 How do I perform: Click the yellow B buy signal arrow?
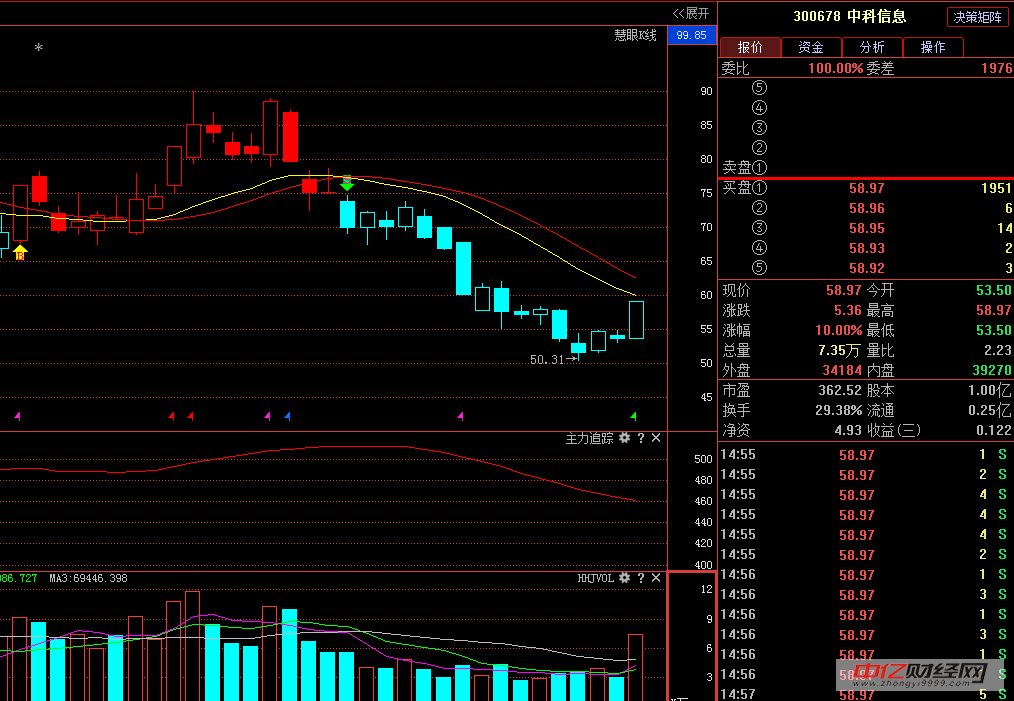(20, 252)
